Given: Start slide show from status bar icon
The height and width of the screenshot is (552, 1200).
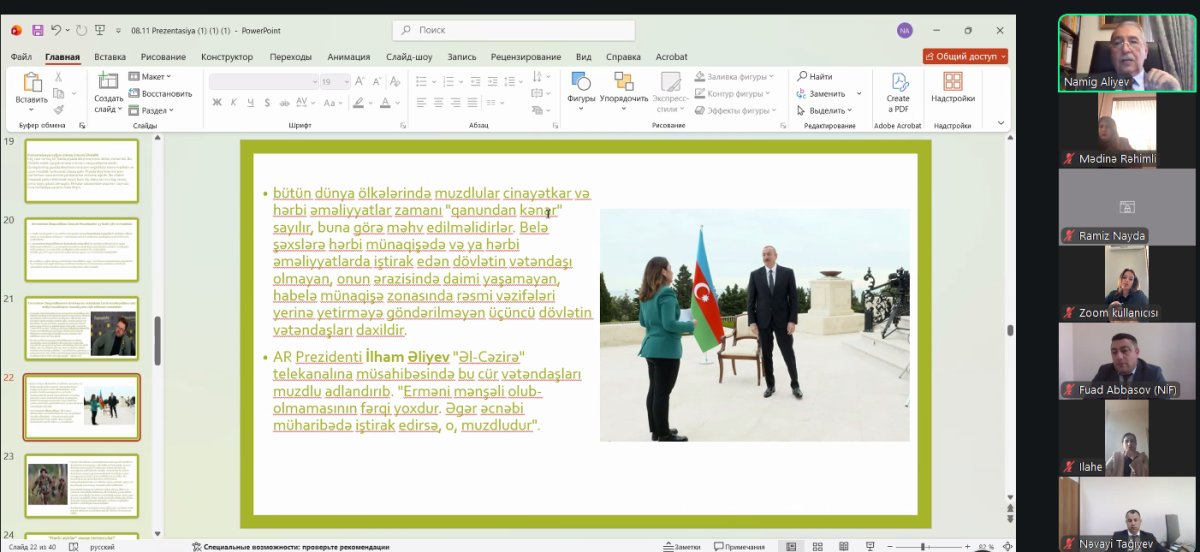Looking at the screenshot, I should pos(868,546).
